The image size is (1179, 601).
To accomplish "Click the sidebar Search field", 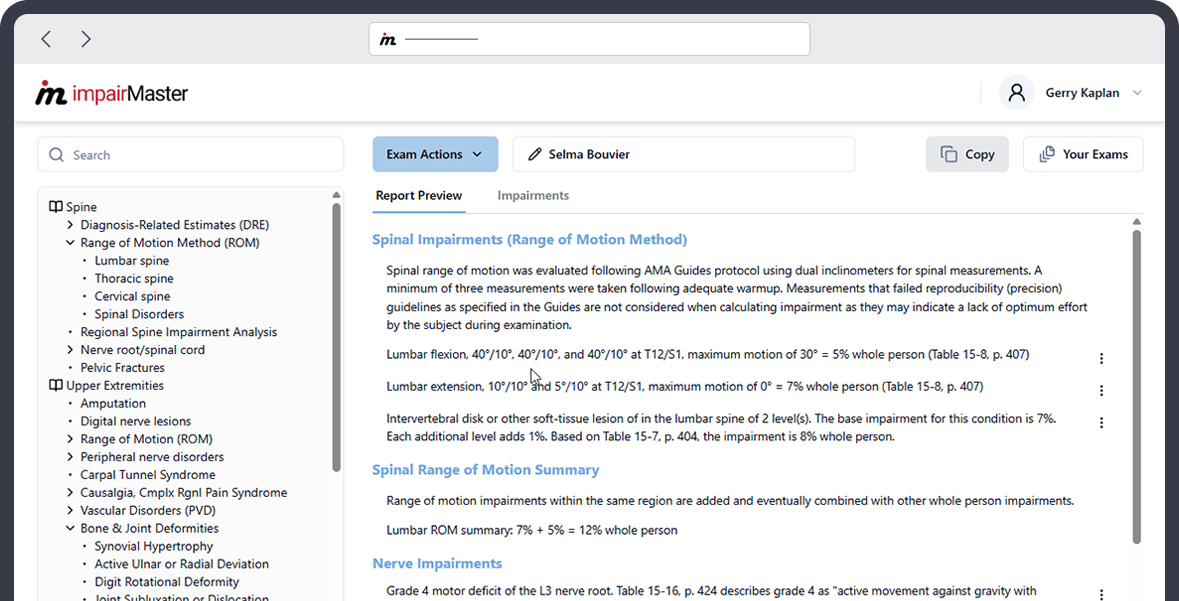I will 190,155.
